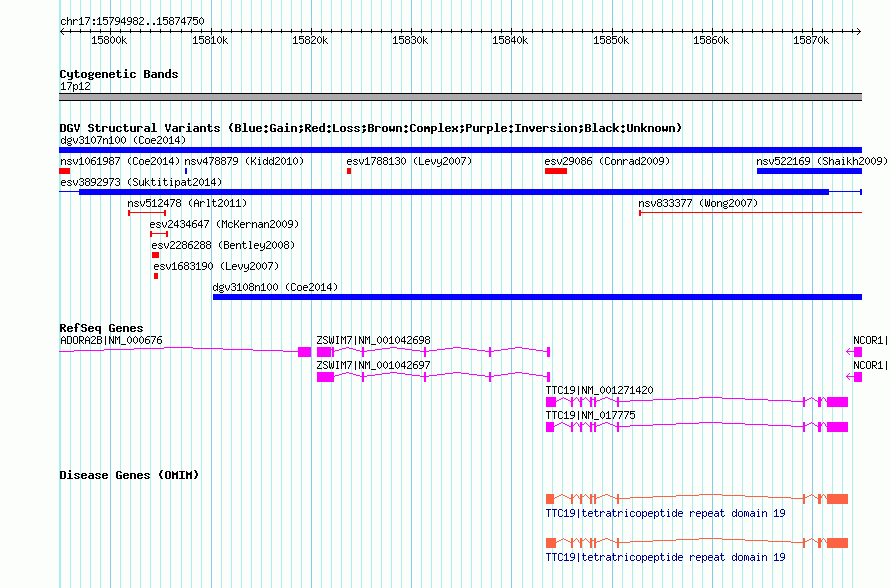The image size is (890, 588).
Task: Select the esv3892973 (Suktitipat2014) variant label
Action: click(141, 182)
